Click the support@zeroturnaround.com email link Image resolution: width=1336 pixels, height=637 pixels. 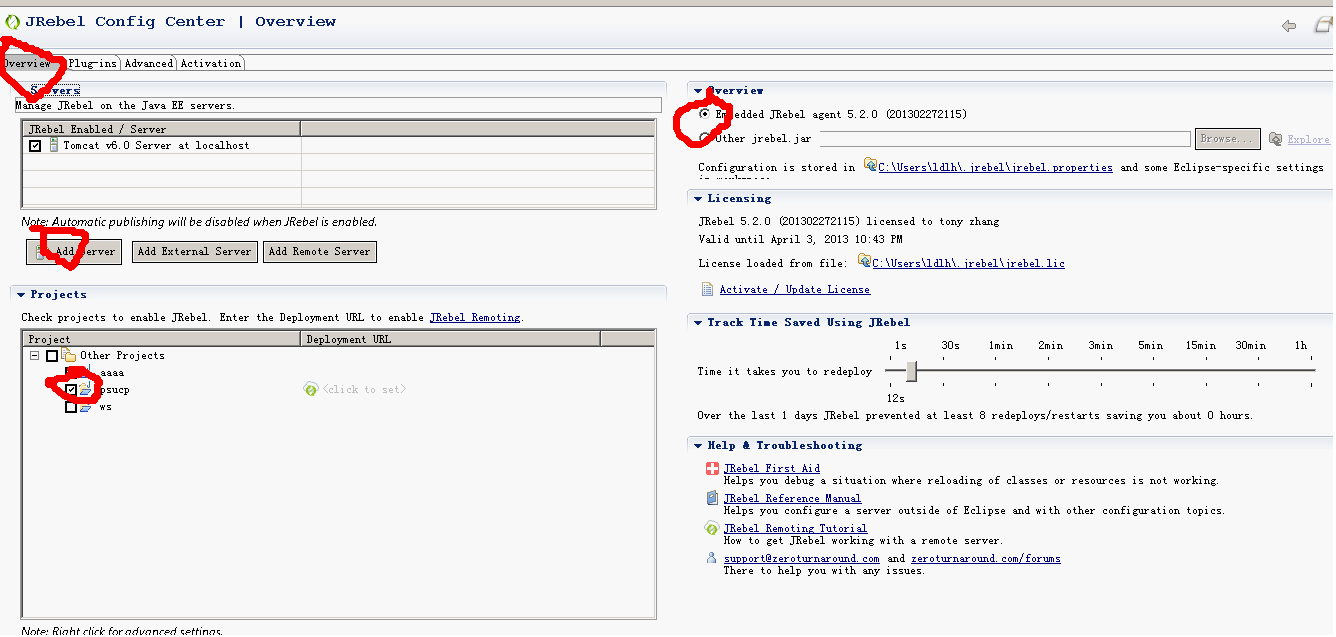(x=802, y=558)
